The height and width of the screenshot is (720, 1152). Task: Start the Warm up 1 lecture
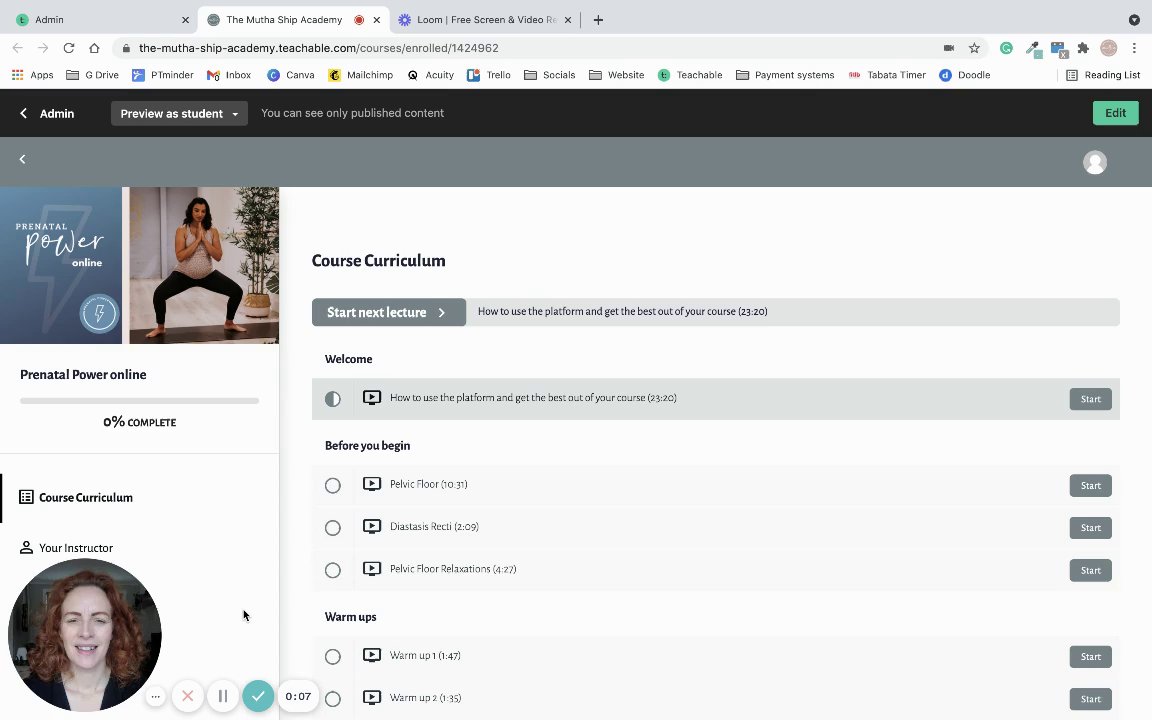[x=1090, y=657]
